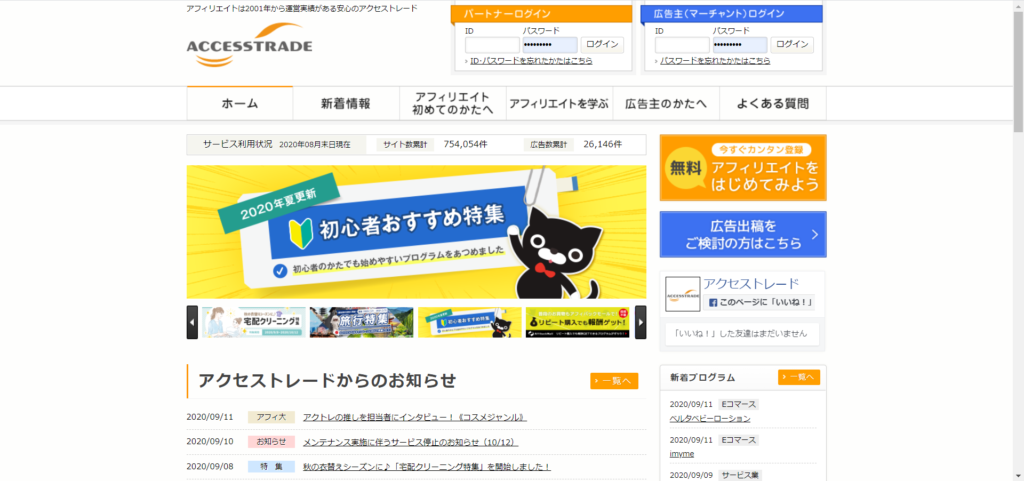The image size is (1024, 481).
Task: Click the 広告主（マーチャント）ログイン header
Action: (x=732, y=14)
